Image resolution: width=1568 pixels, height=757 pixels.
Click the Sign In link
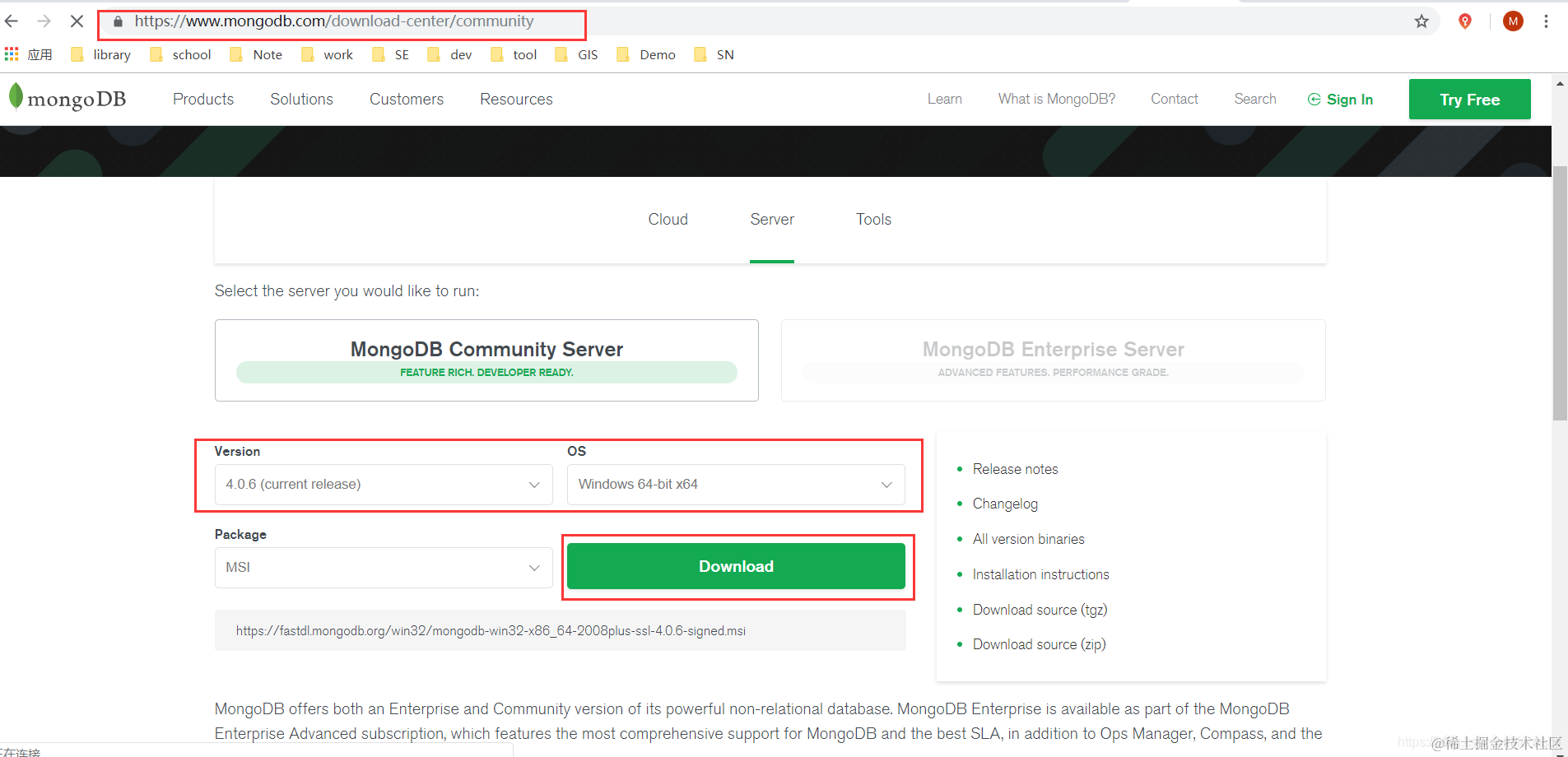coord(1340,100)
